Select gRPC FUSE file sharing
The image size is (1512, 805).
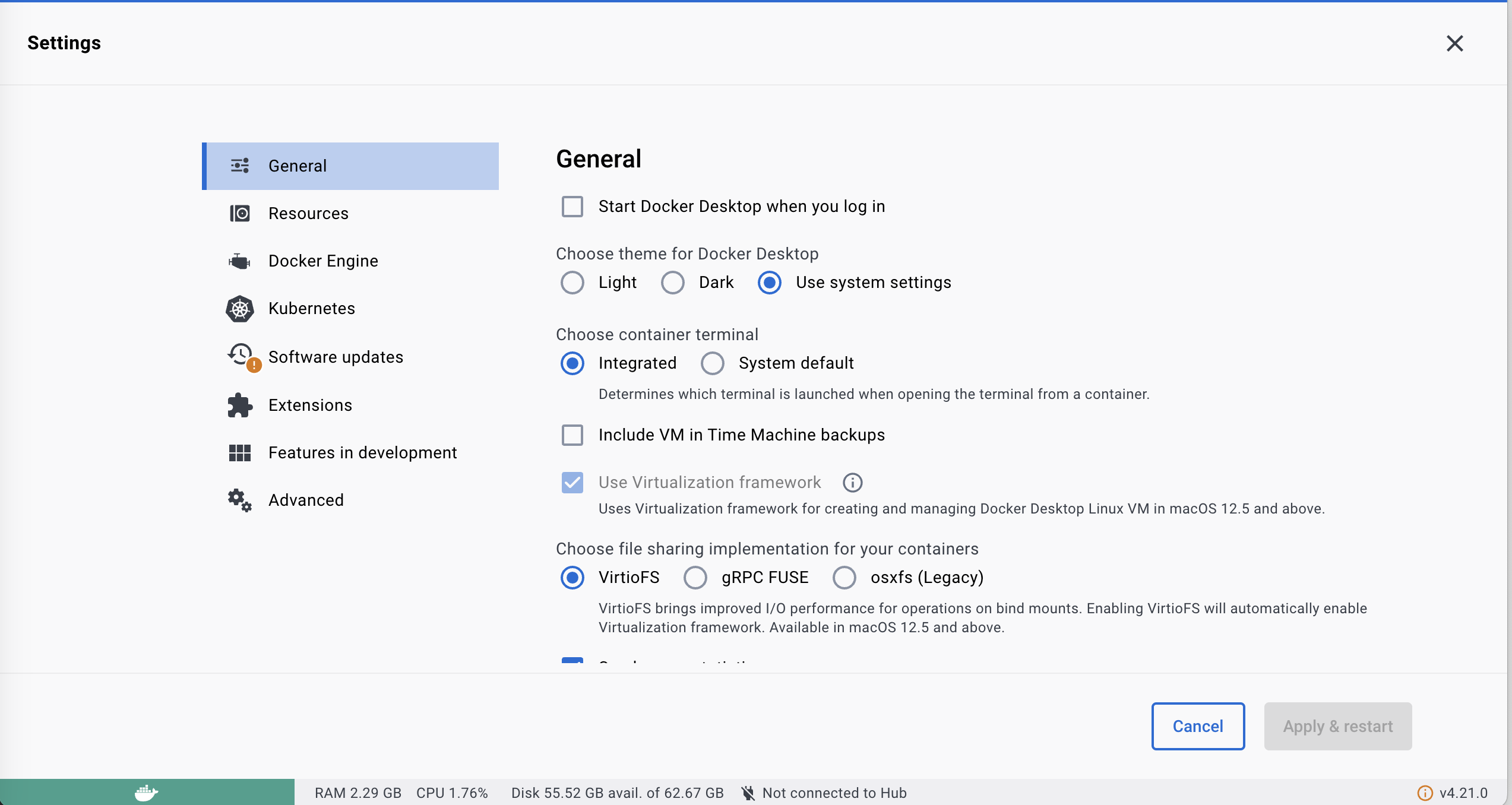click(x=695, y=577)
